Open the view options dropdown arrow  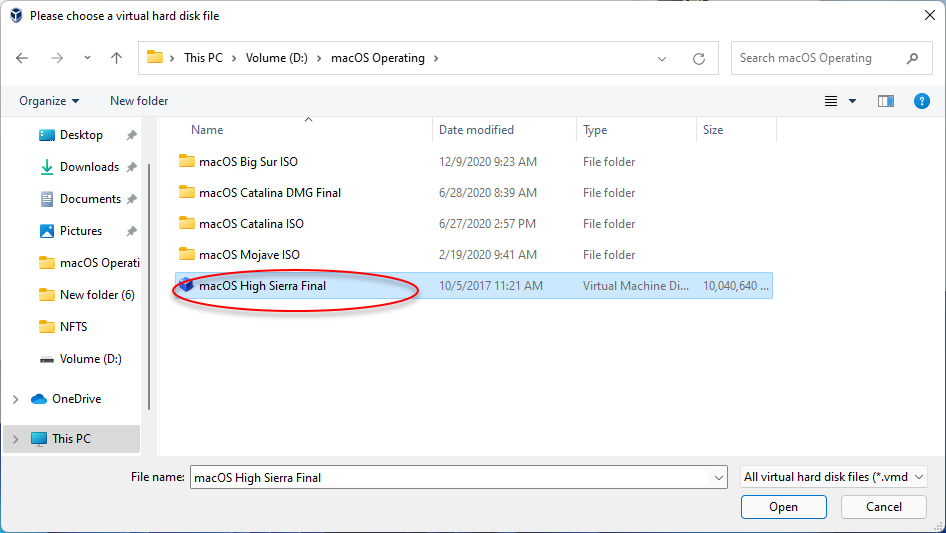coord(852,101)
